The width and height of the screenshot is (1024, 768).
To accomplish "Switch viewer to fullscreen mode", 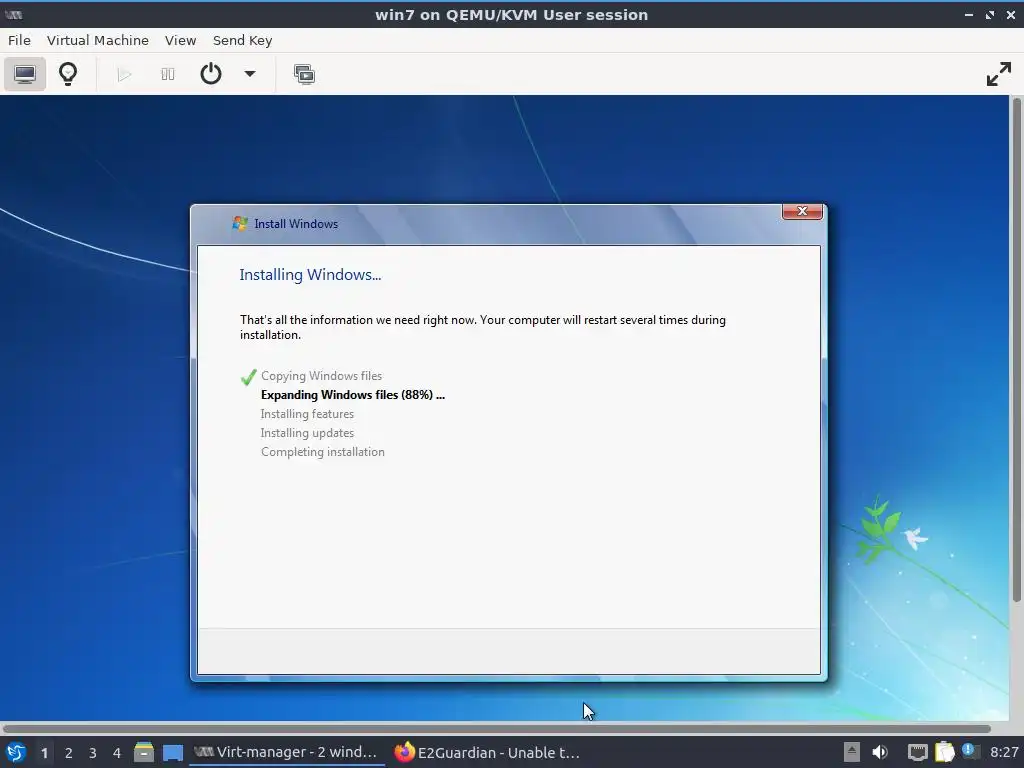I will 999,74.
